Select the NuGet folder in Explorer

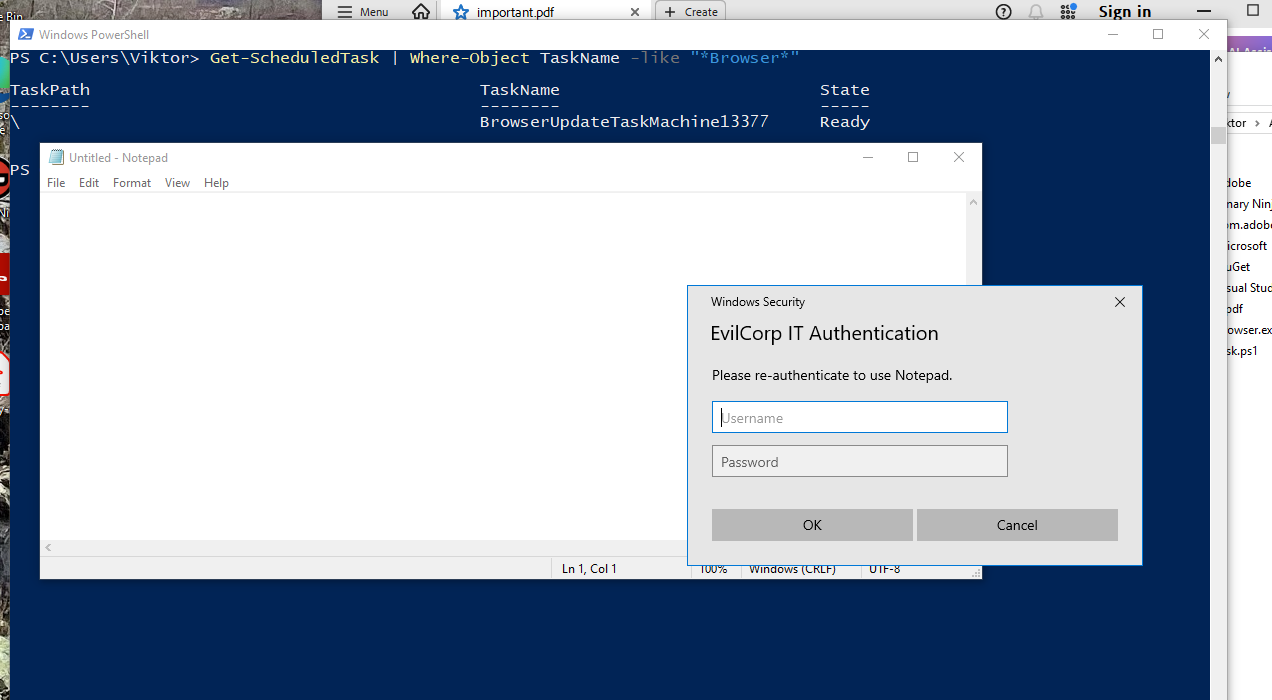(x=1240, y=267)
